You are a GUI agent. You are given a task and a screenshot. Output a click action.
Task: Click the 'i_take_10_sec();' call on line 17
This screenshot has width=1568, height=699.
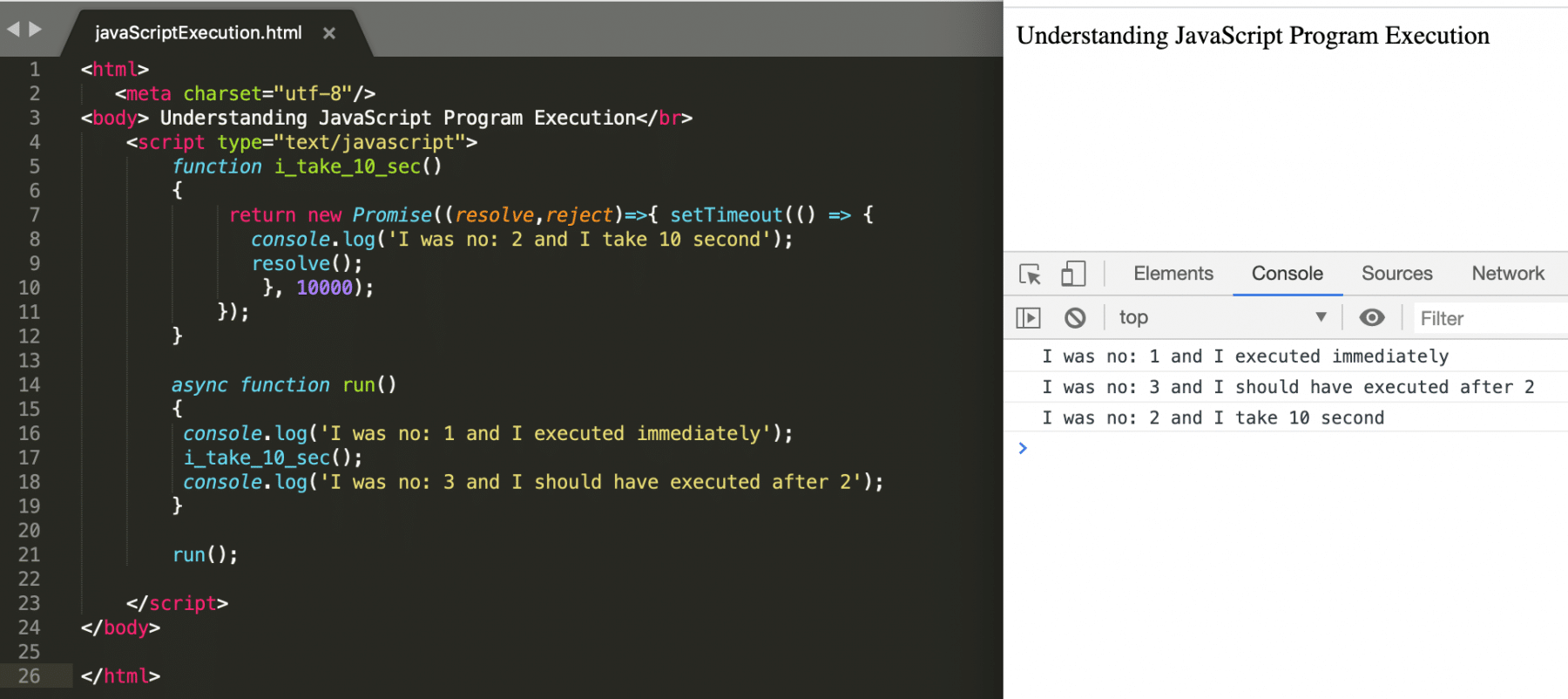(x=273, y=458)
